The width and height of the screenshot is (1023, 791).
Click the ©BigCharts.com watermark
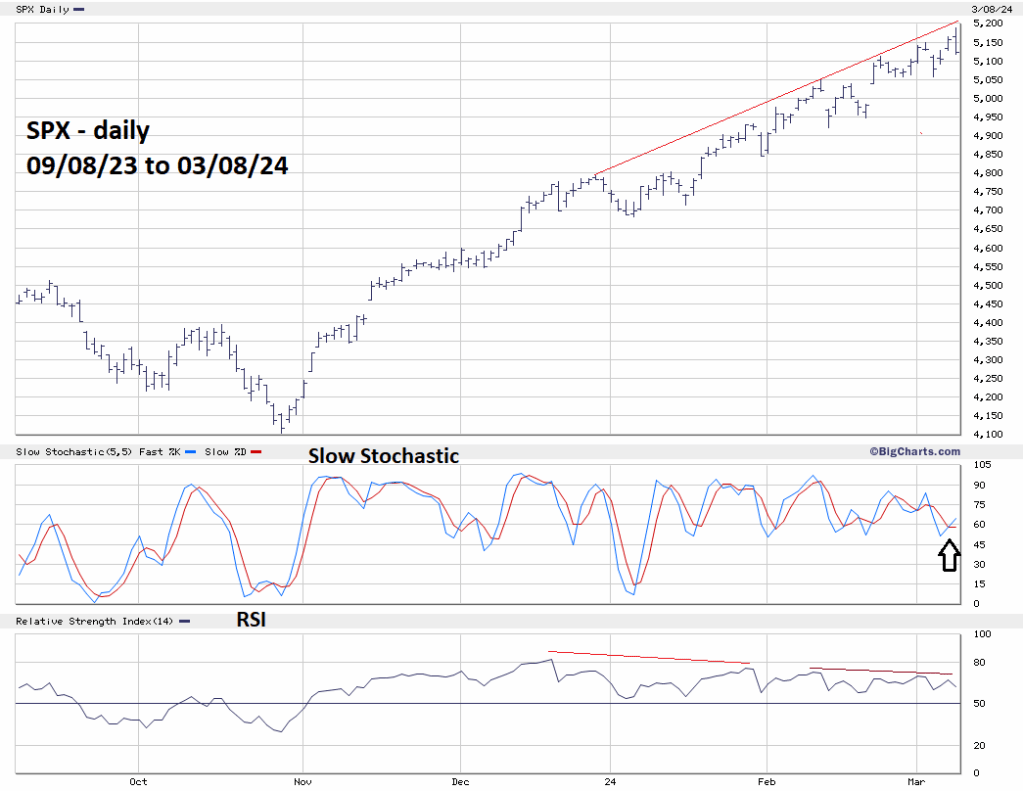914,452
